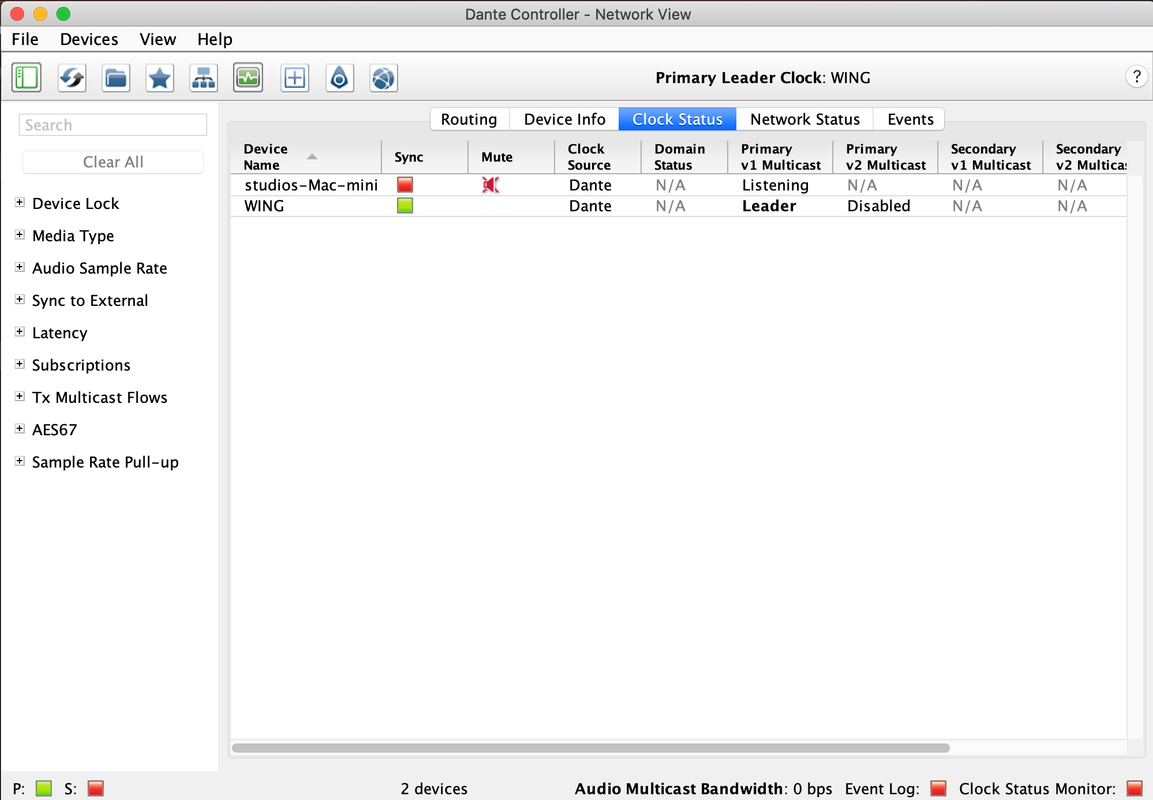The height and width of the screenshot is (800, 1153).
Task: Click the globe network toolbar icon
Action: (383, 77)
